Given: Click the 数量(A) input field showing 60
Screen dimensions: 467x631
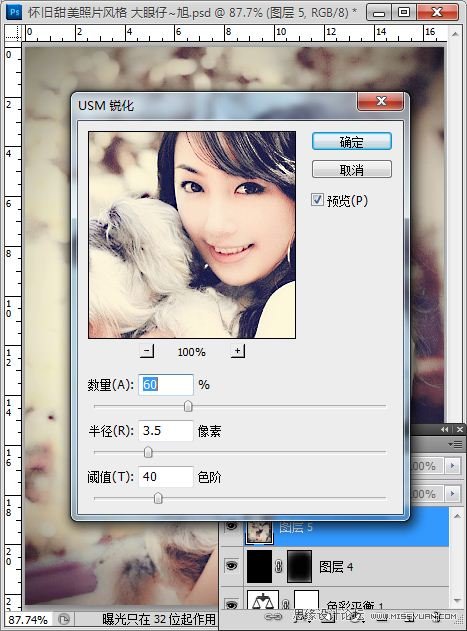Looking at the screenshot, I should tap(166, 385).
